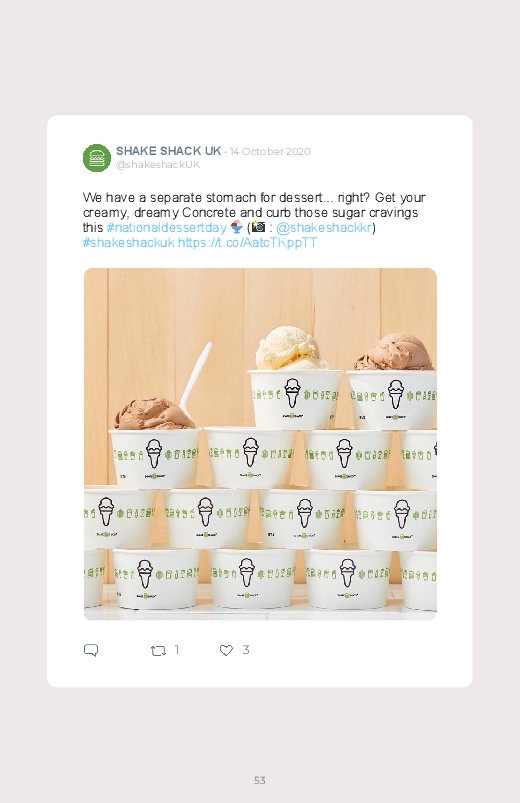Open the SHAKE SHACK UK profile name

coord(169,151)
